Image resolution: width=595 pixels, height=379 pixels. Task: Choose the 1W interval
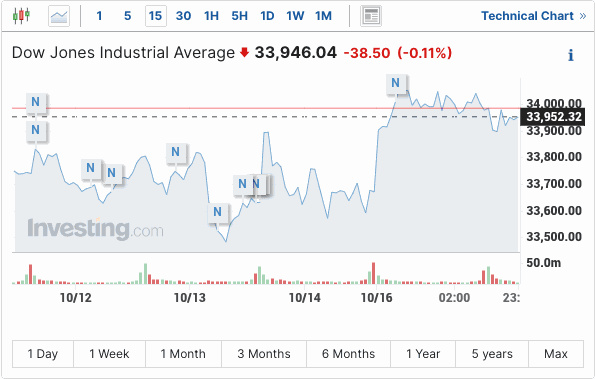[295, 16]
